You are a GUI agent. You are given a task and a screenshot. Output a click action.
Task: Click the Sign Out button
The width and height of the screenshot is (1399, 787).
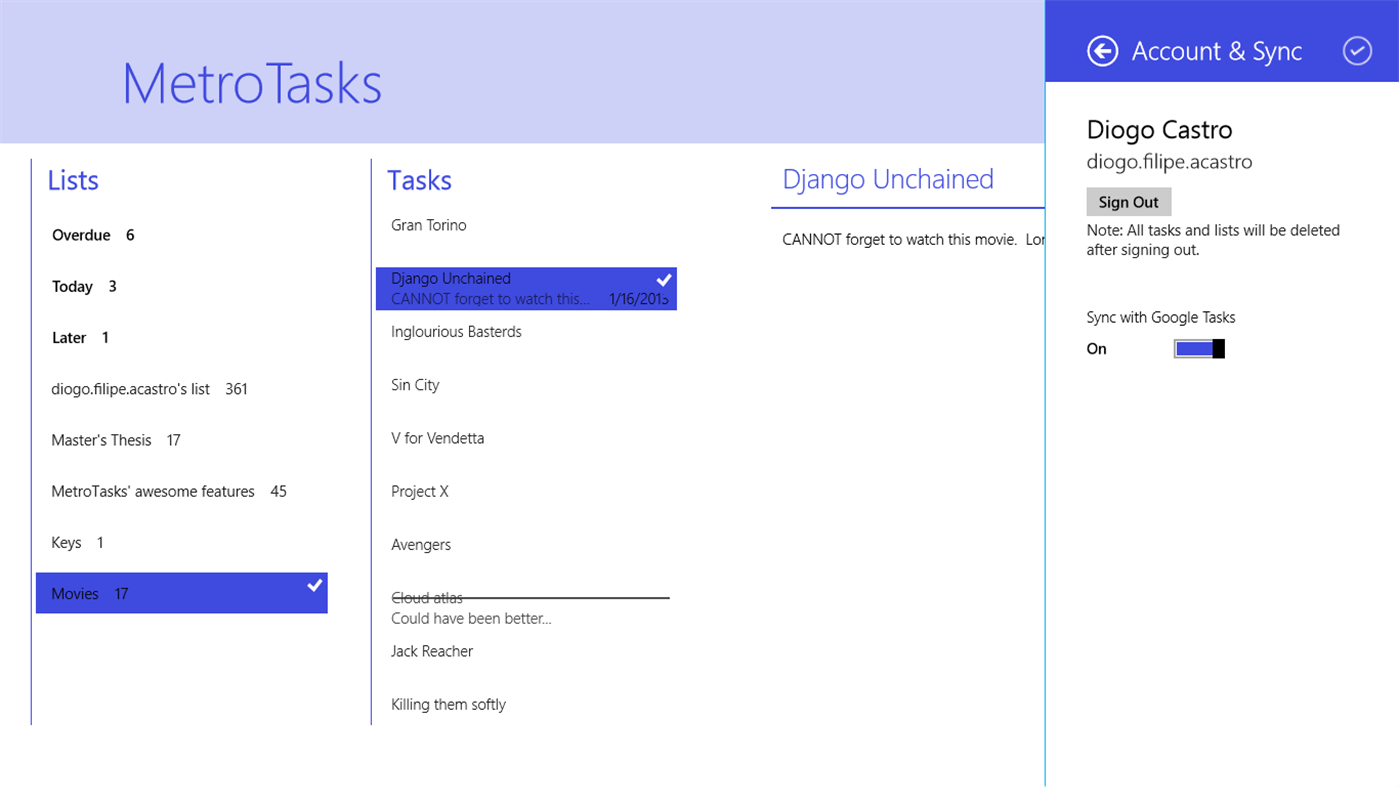[x=1128, y=201]
